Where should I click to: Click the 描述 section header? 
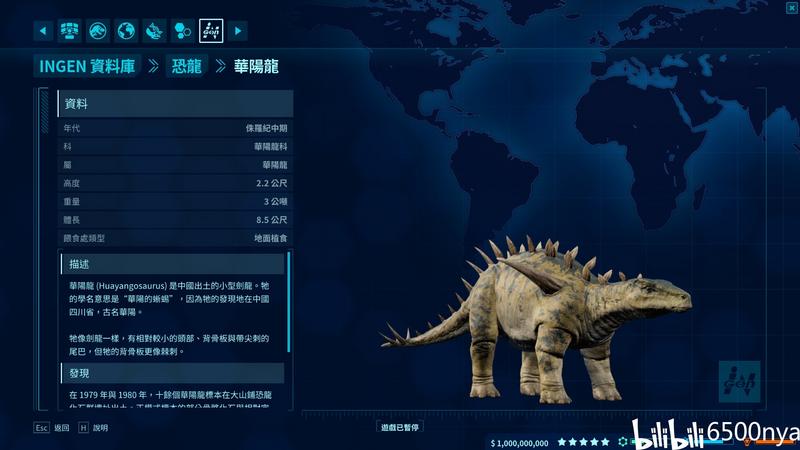pyautogui.click(x=172, y=264)
